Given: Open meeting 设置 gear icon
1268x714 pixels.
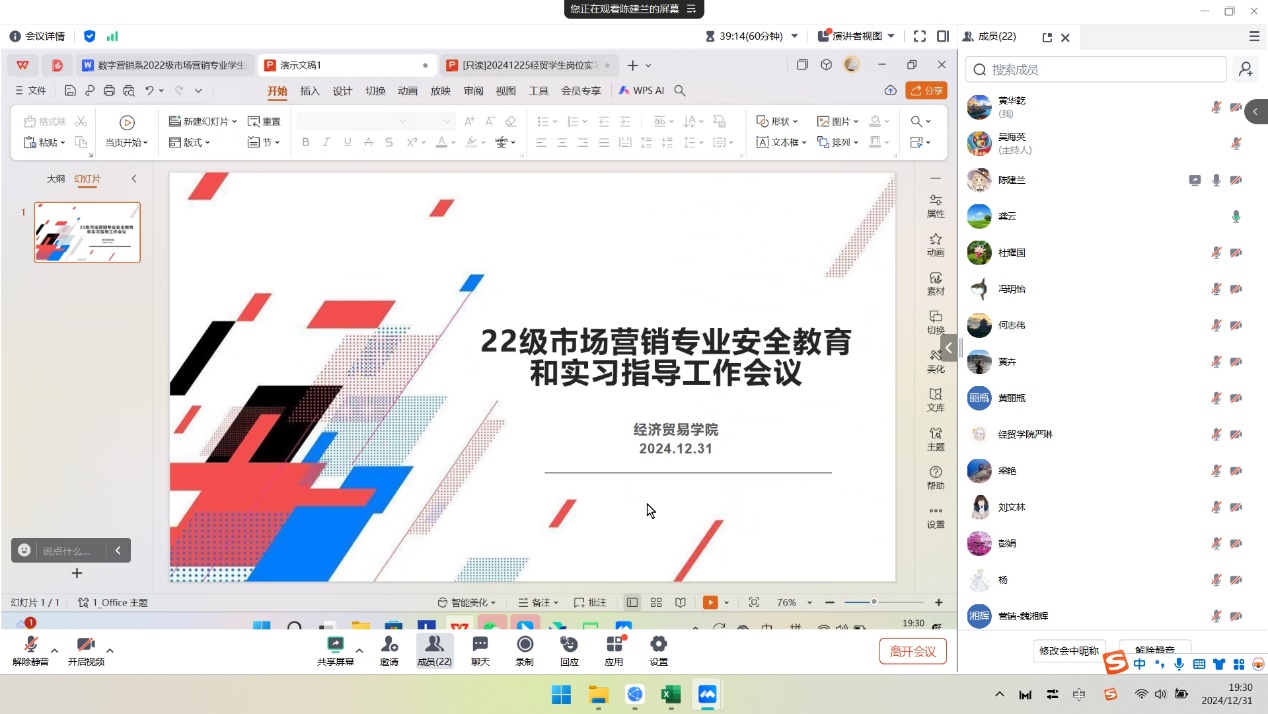Looking at the screenshot, I should [658, 649].
